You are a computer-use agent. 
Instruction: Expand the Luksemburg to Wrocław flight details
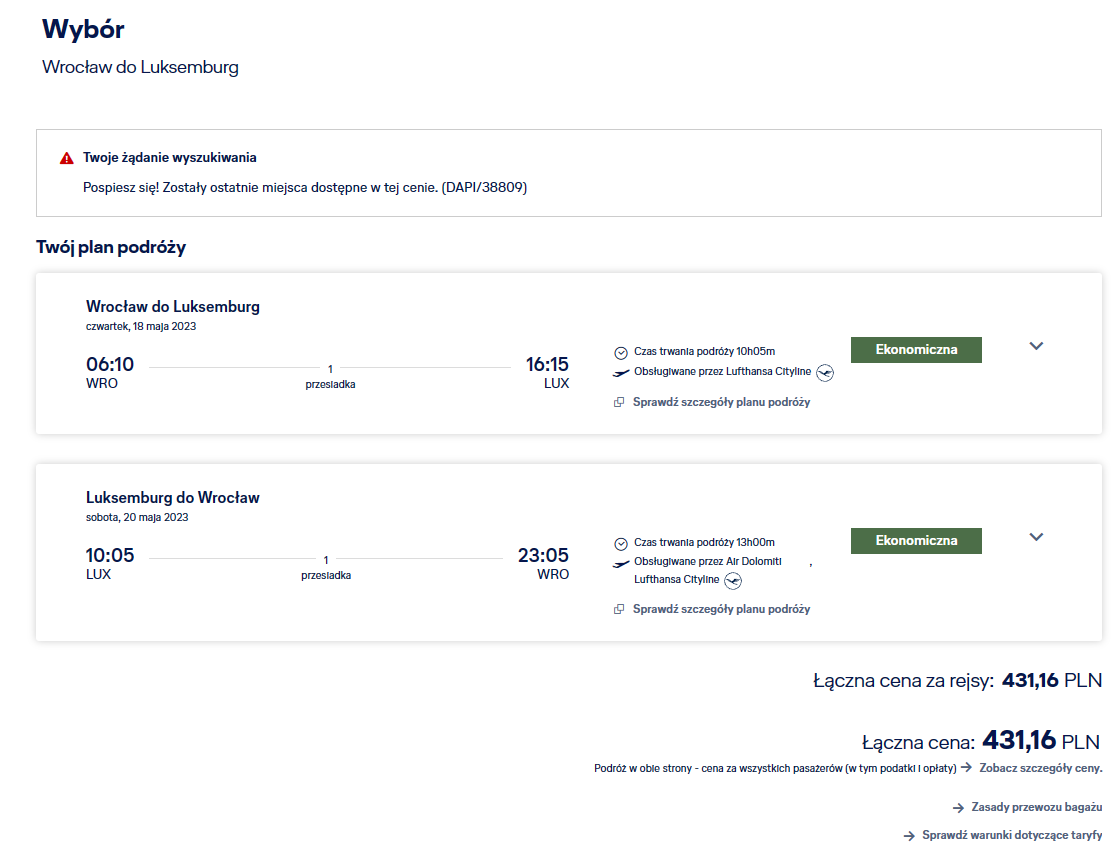(1036, 537)
